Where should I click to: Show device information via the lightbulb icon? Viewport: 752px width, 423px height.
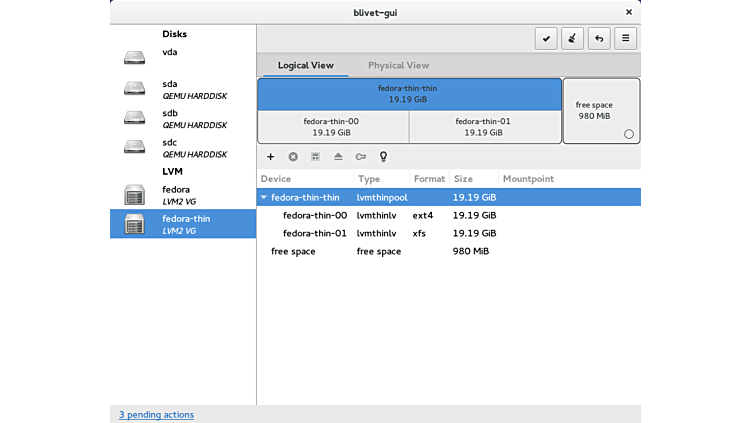point(382,157)
